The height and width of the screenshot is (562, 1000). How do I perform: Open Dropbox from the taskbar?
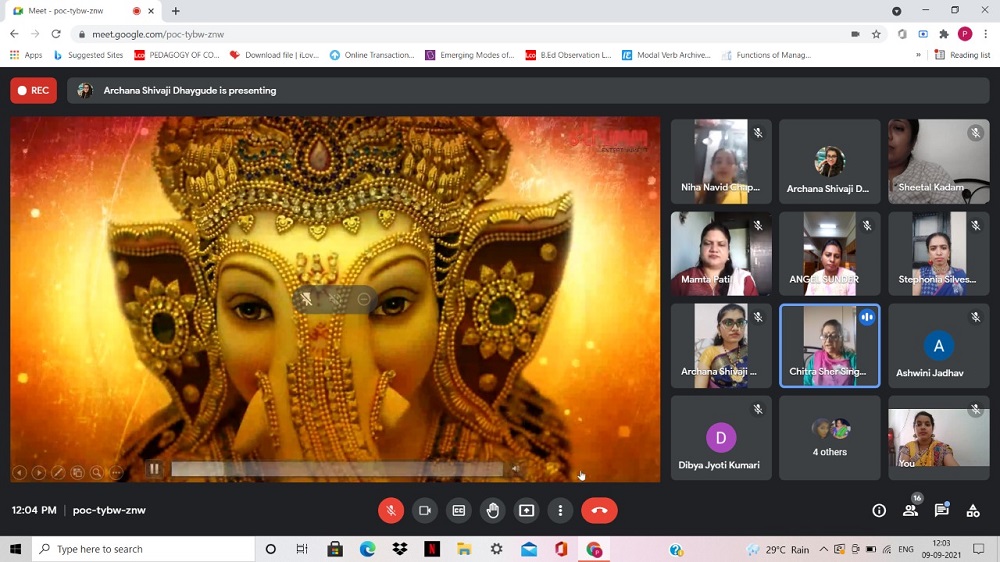[400, 549]
